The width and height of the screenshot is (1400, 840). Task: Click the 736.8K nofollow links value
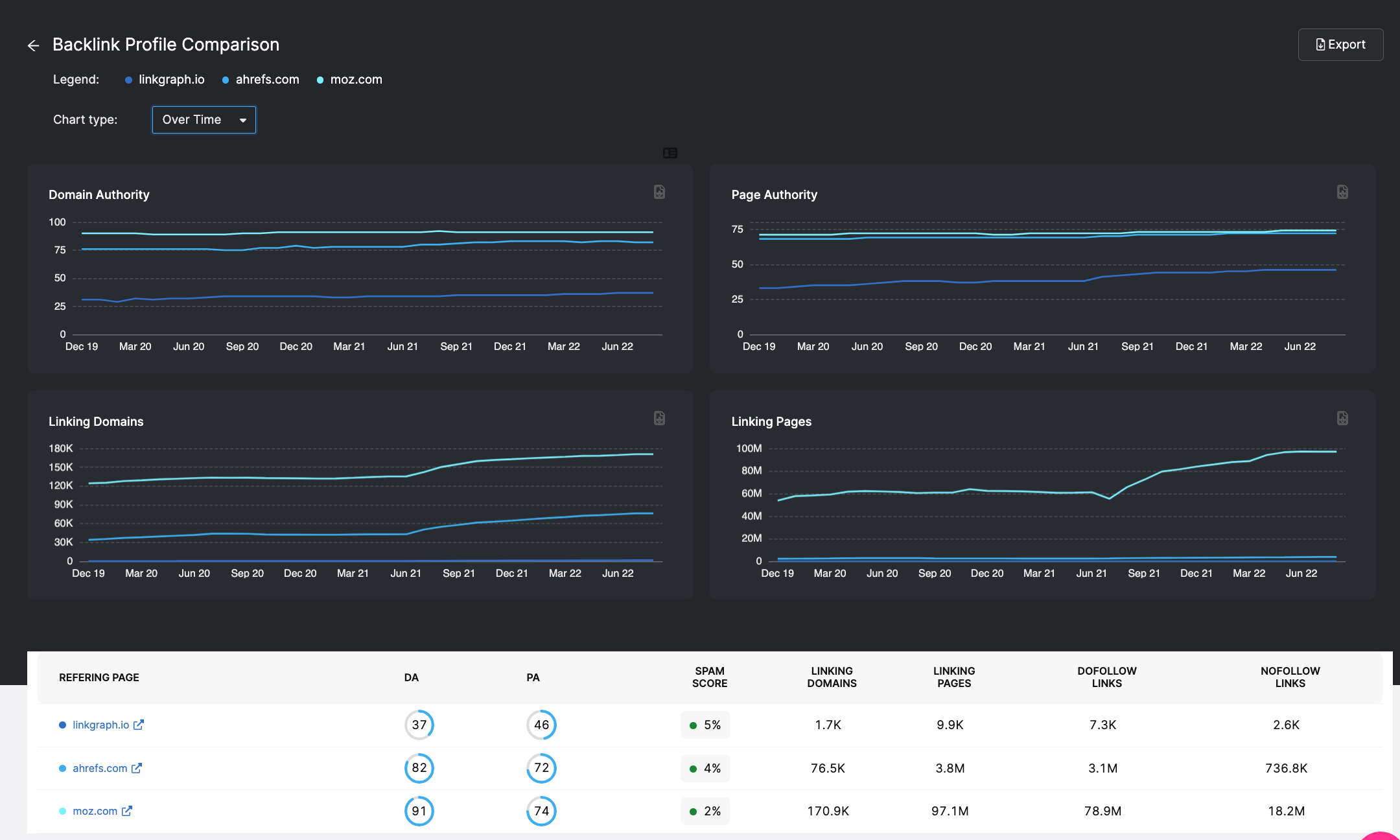(1287, 768)
